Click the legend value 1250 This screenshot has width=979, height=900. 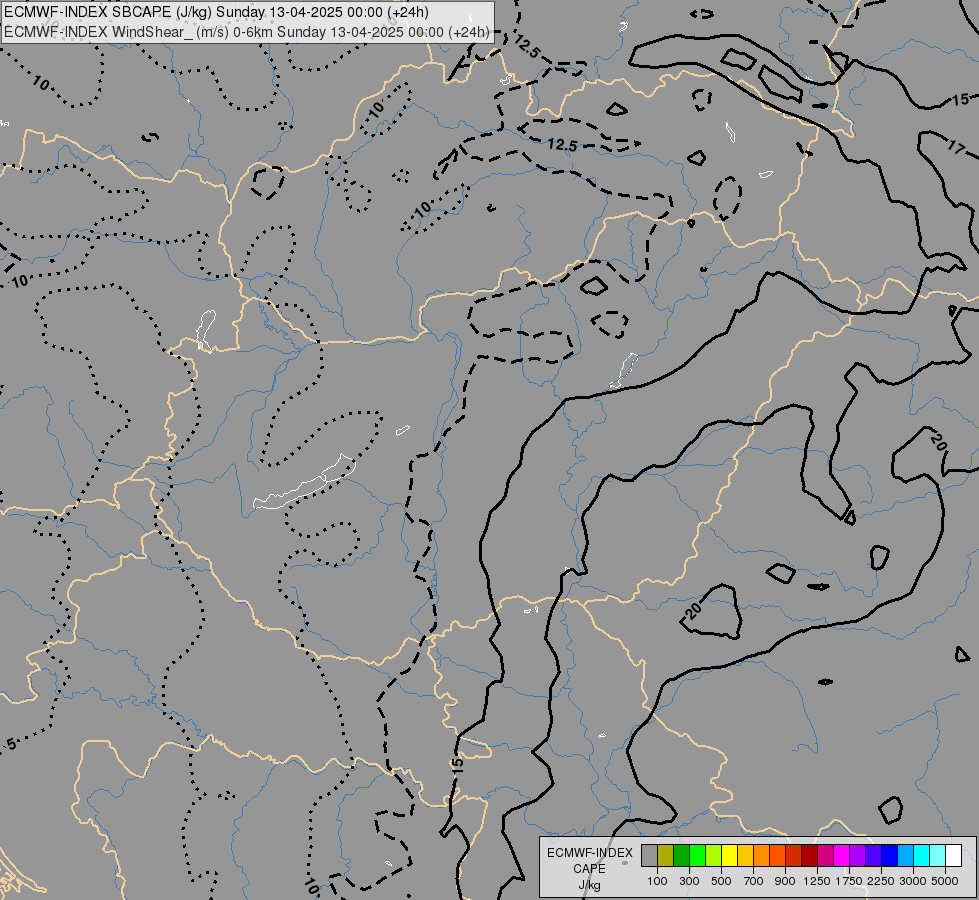tap(817, 881)
